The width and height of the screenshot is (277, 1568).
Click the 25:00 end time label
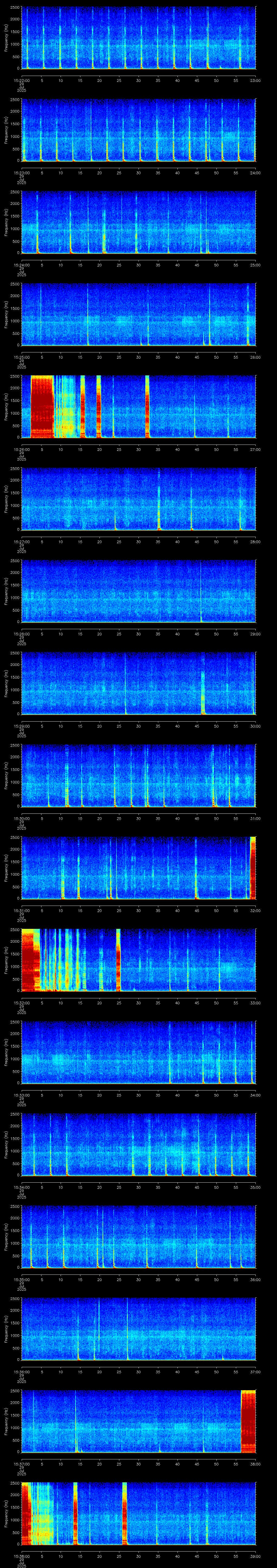255,265
